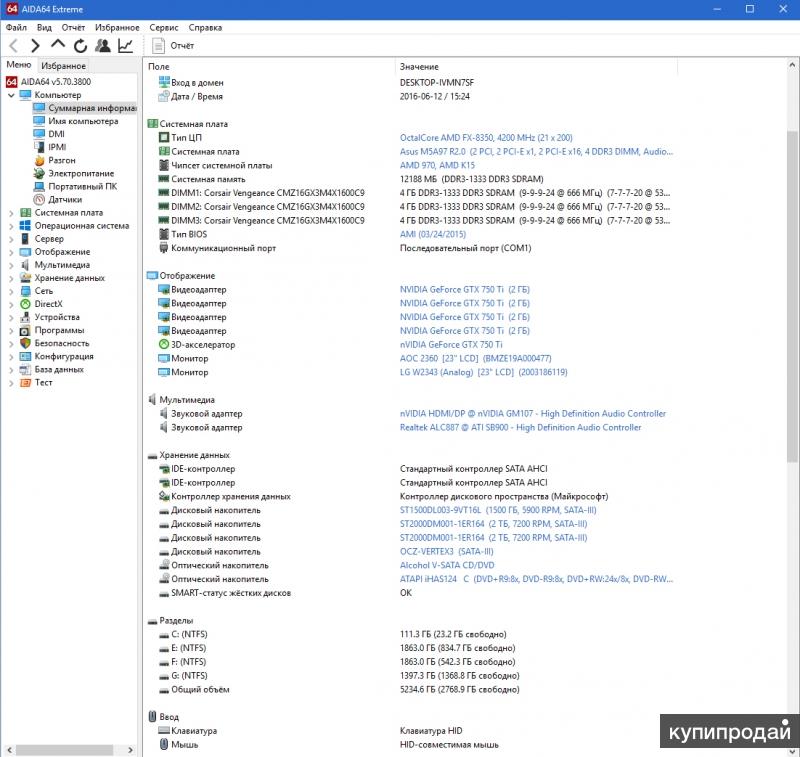Open the Отчёт menu in the menu bar
Viewport: 800px width, 757px height.
click(x=73, y=28)
